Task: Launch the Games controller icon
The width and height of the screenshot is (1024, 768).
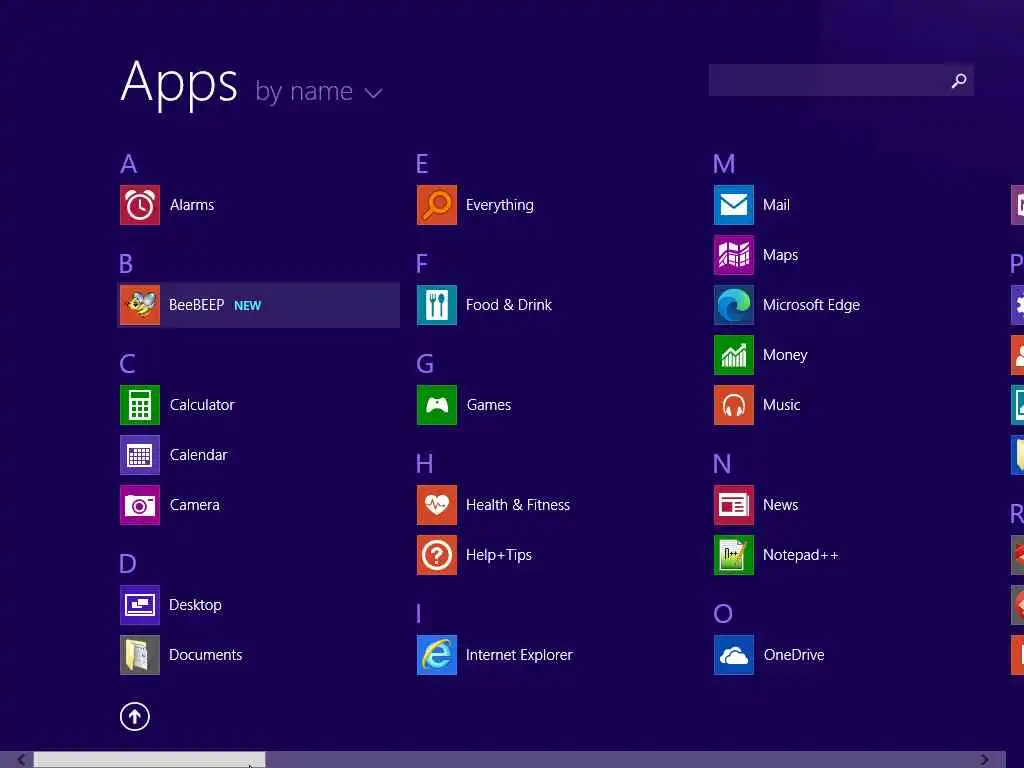Action: [437, 405]
